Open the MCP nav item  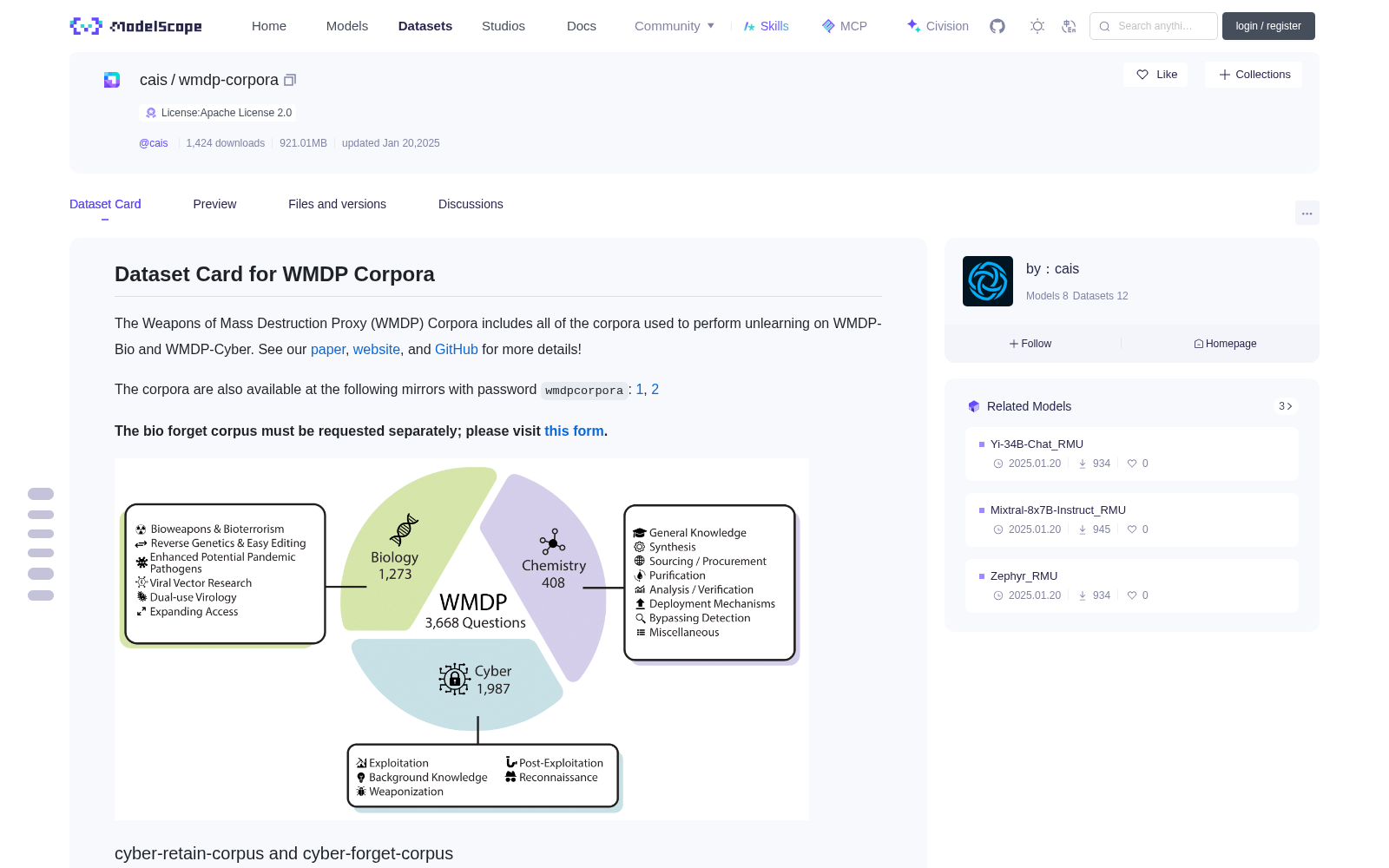click(844, 26)
